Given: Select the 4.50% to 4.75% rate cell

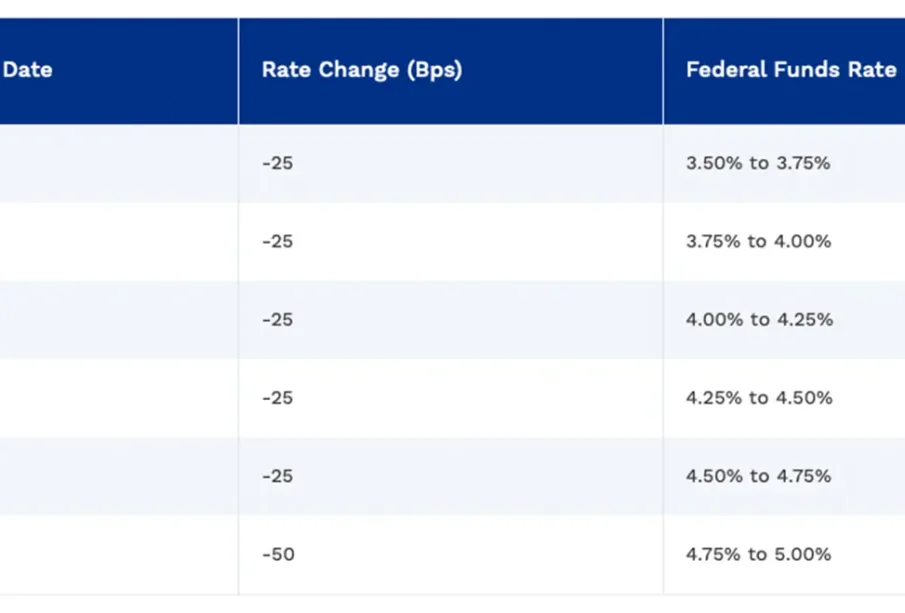Looking at the screenshot, I should (758, 476).
